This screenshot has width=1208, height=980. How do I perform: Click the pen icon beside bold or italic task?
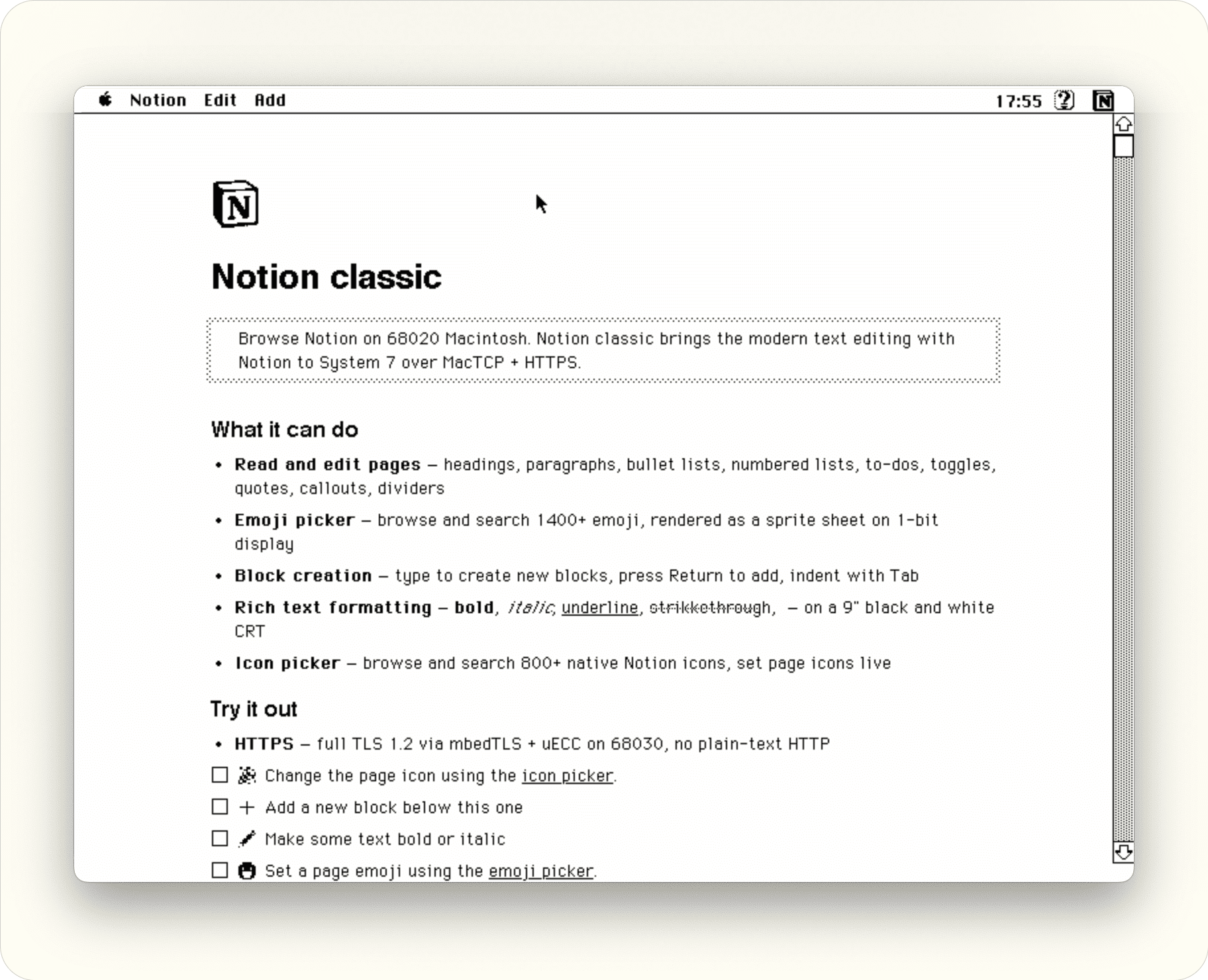point(247,839)
